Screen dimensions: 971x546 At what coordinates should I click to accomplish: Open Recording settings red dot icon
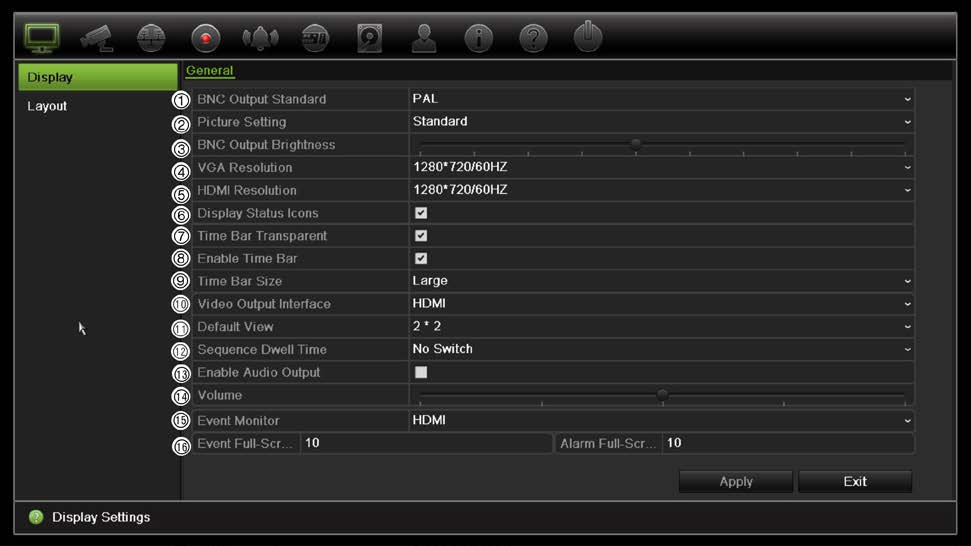point(206,38)
